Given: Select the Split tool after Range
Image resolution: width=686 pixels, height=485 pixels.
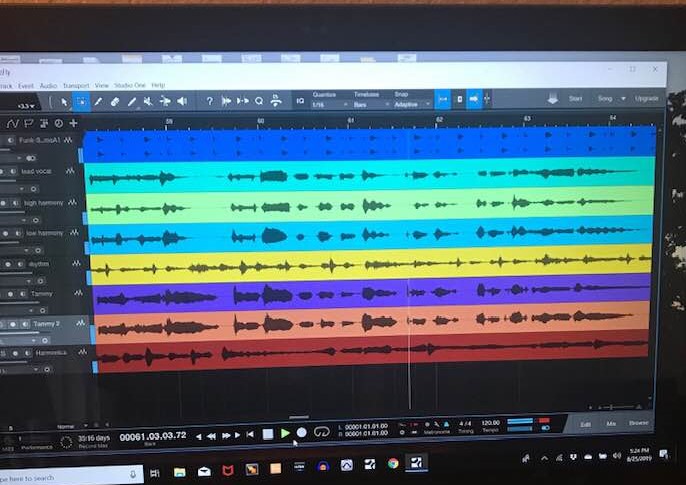Looking at the screenshot, I should 98,102.
